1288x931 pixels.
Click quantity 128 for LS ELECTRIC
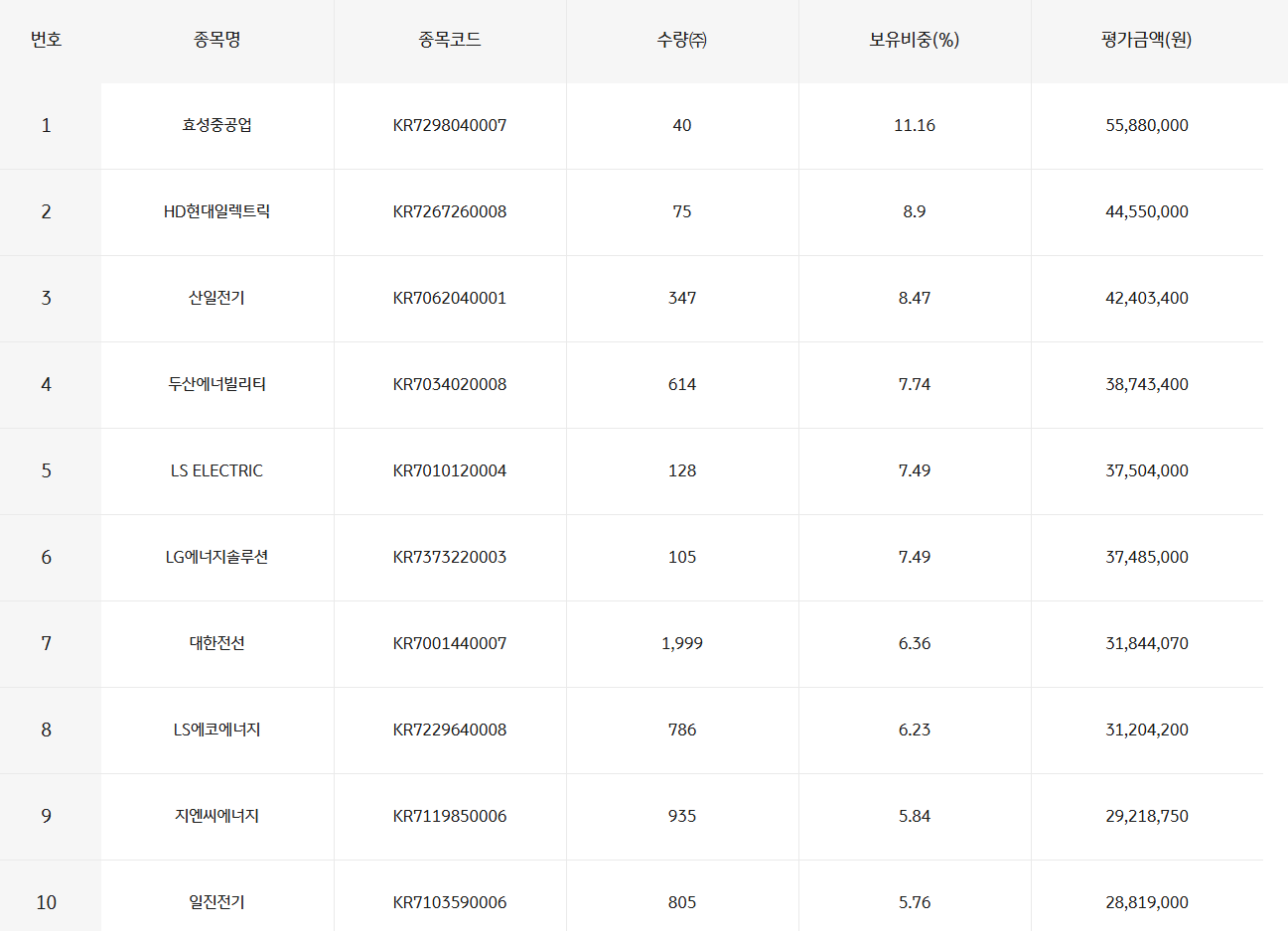tap(682, 470)
